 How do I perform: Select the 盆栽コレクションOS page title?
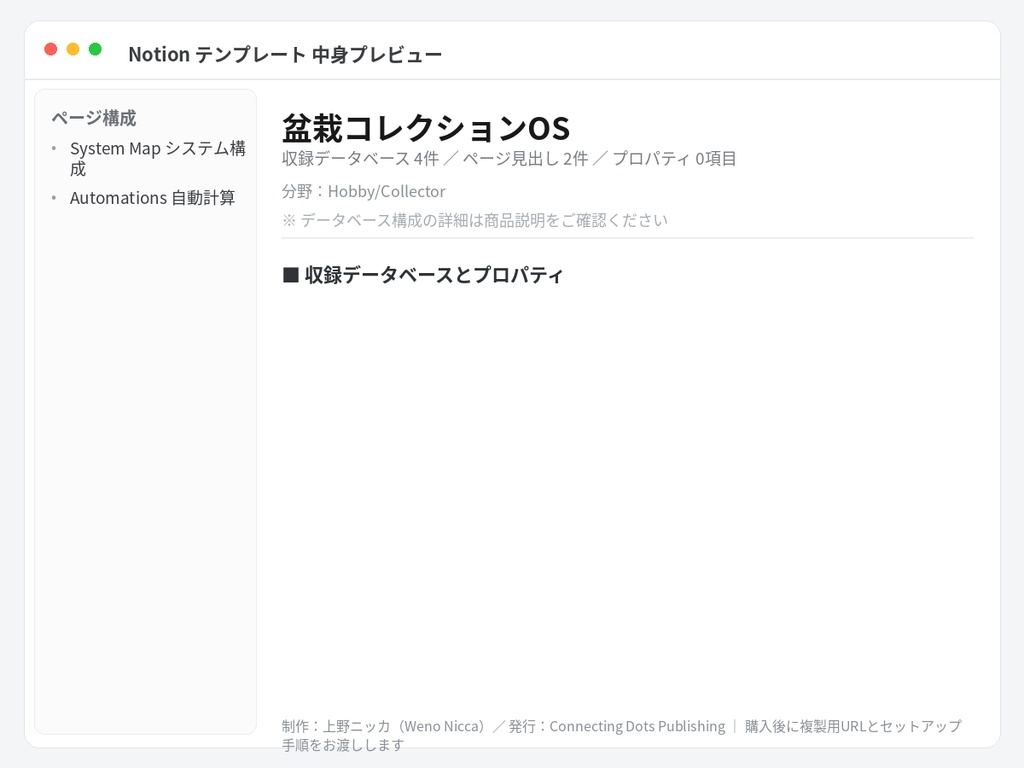coord(426,128)
